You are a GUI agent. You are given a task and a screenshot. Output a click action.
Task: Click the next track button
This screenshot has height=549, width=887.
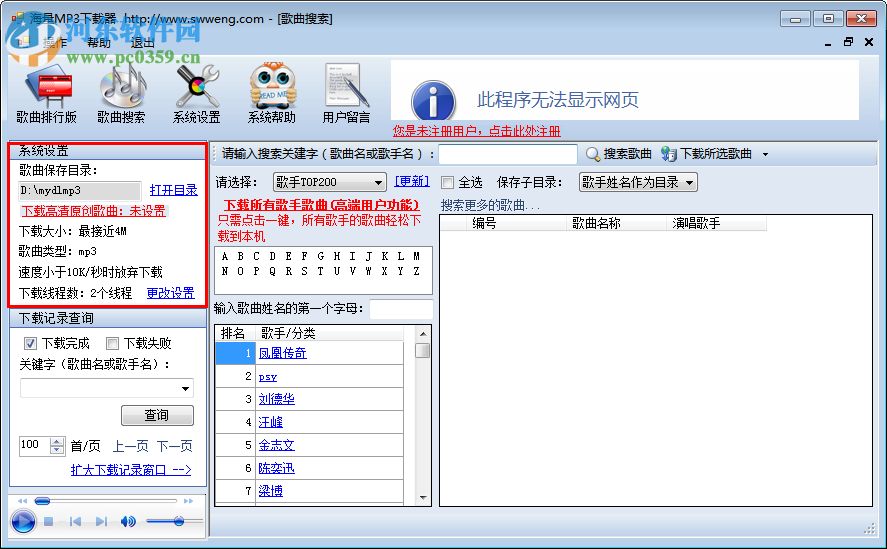101,521
